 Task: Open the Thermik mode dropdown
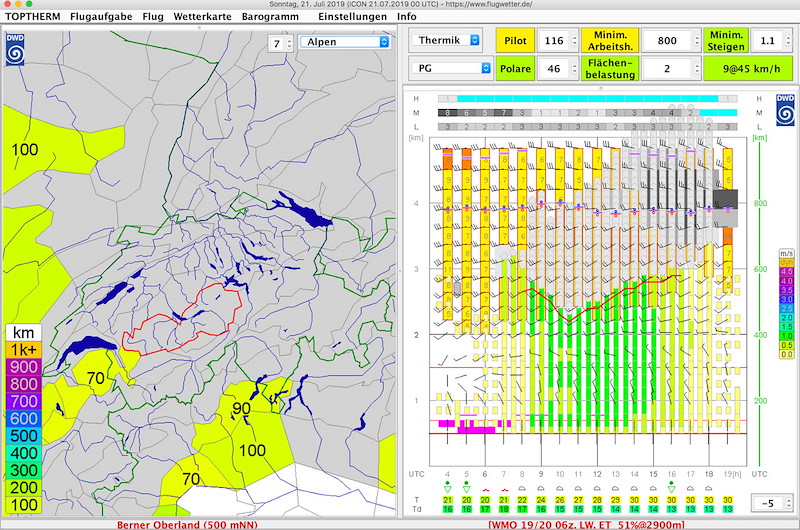[448, 40]
